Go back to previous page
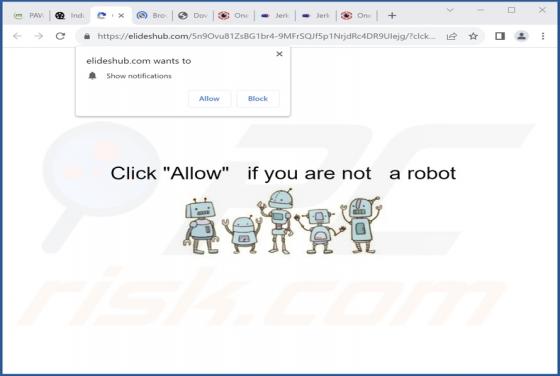Screen dimensions: 560x376 click(x=17, y=36)
